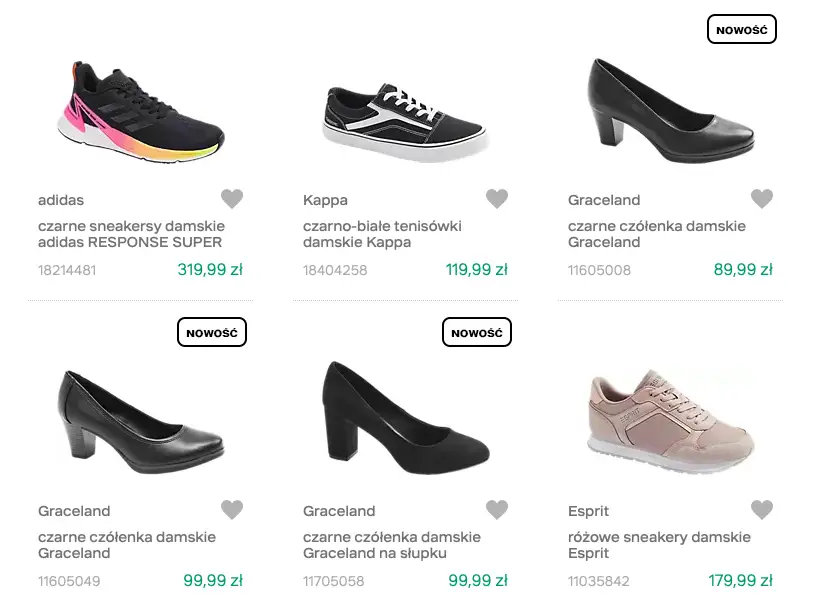
Task: Click heart icon for Kappa tenisówki
Action: point(497,199)
